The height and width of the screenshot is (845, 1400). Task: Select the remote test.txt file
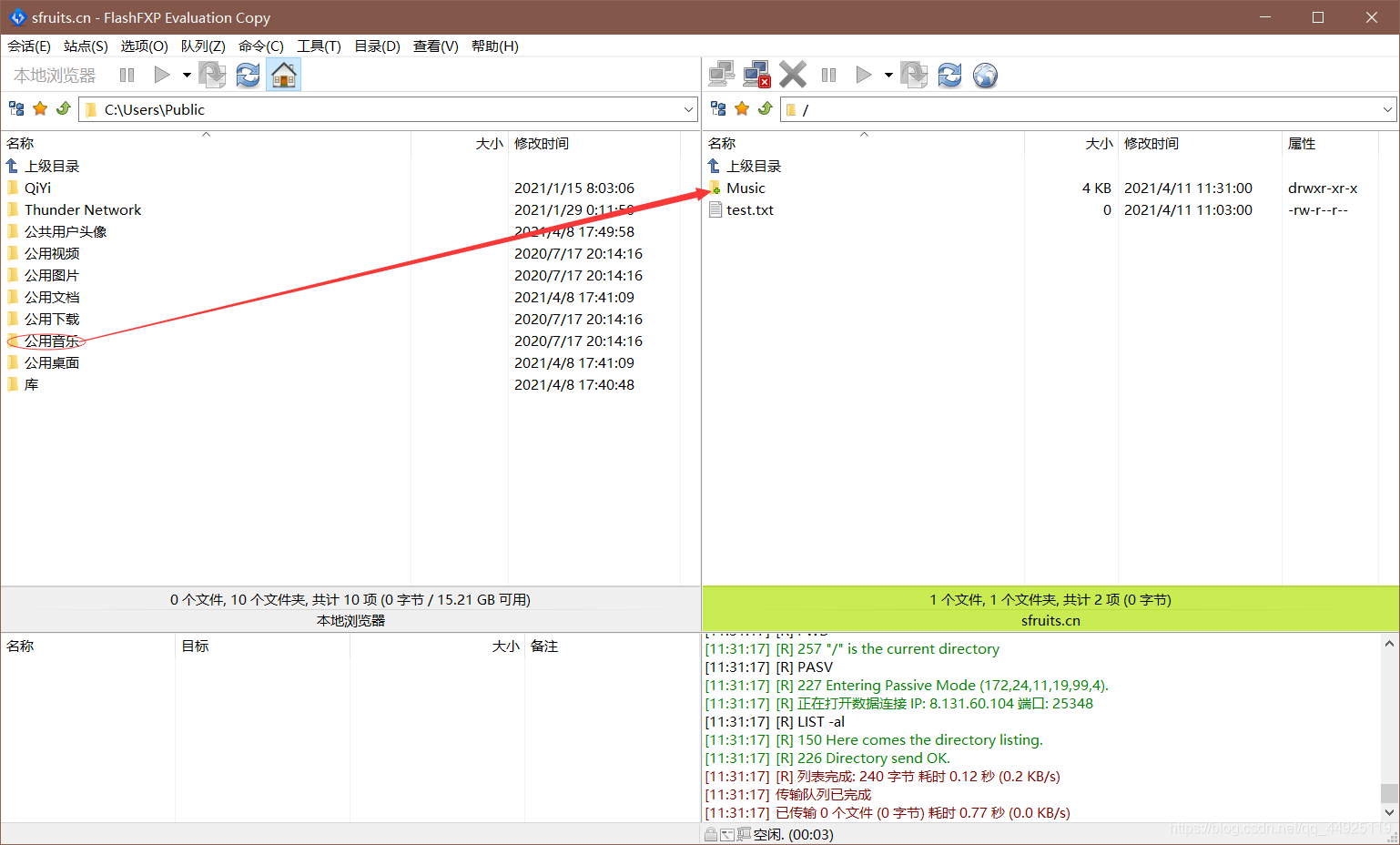(x=750, y=210)
